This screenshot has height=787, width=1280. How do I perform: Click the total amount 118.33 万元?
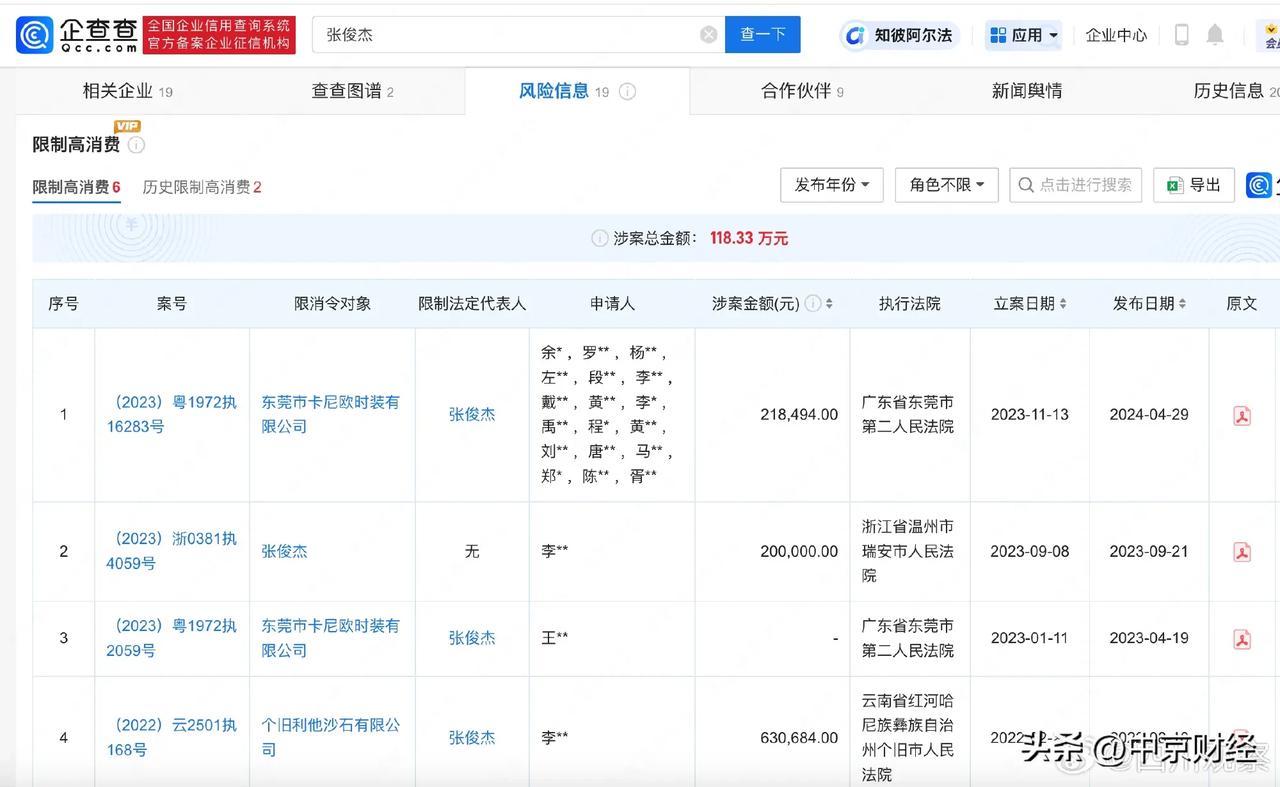pyautogui.click(x=749, y=238)
